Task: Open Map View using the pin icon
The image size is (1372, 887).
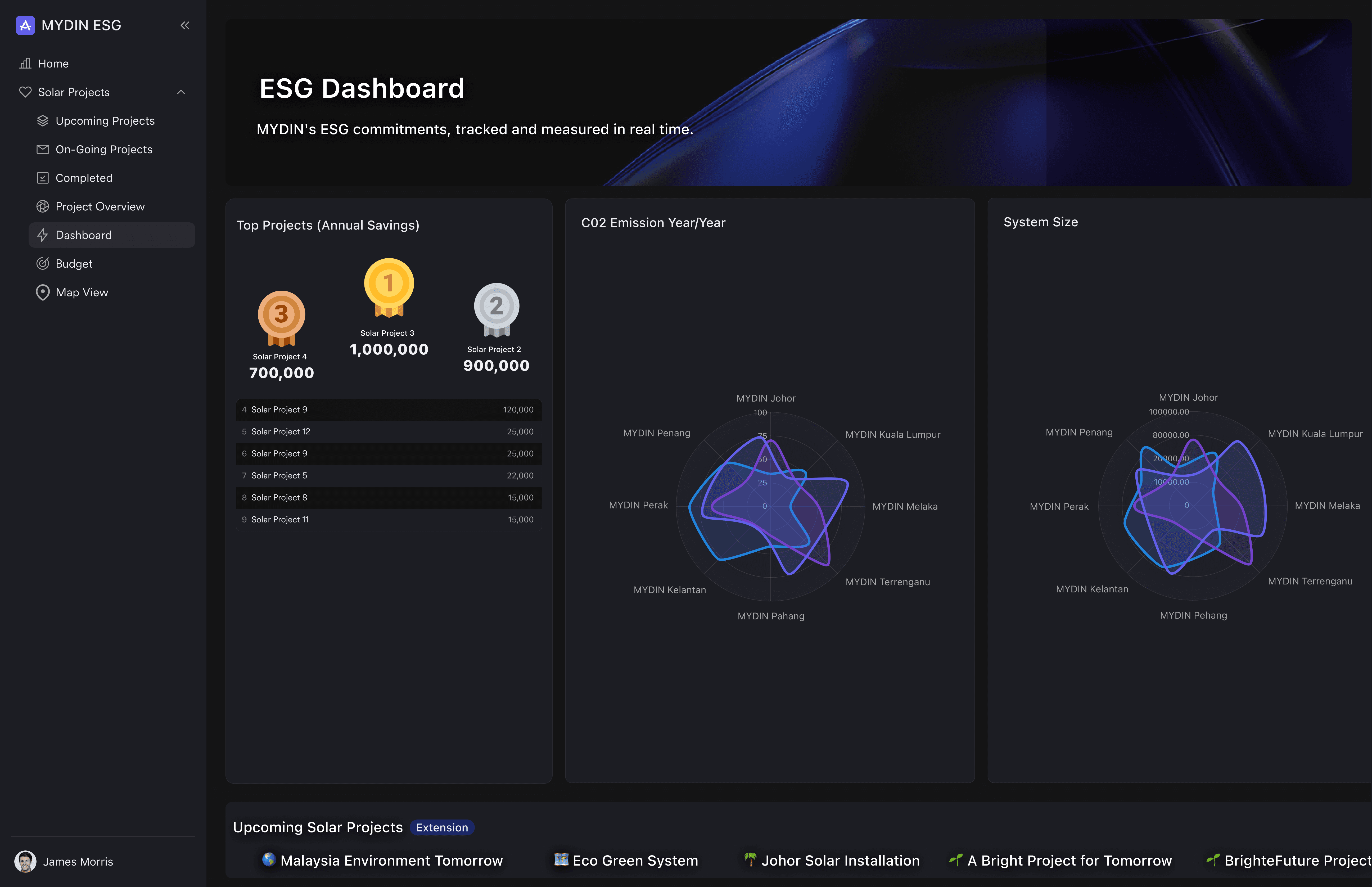Action: (43, 292)
